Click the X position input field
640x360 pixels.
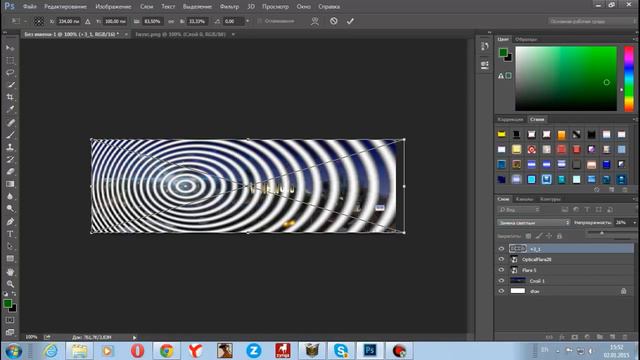(68, 21)
